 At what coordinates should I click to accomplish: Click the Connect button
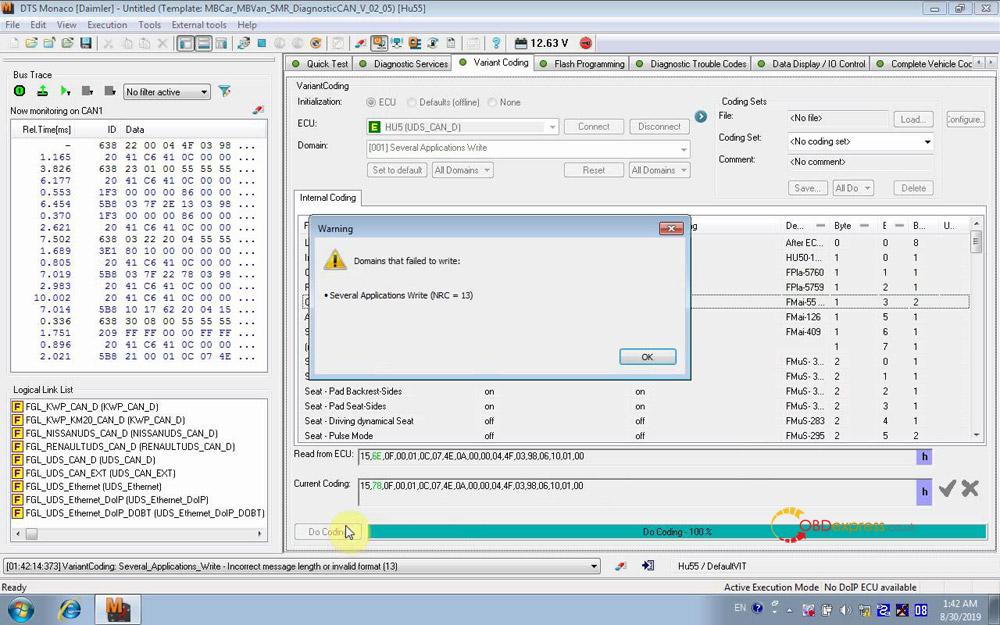(x=594, y=126)
